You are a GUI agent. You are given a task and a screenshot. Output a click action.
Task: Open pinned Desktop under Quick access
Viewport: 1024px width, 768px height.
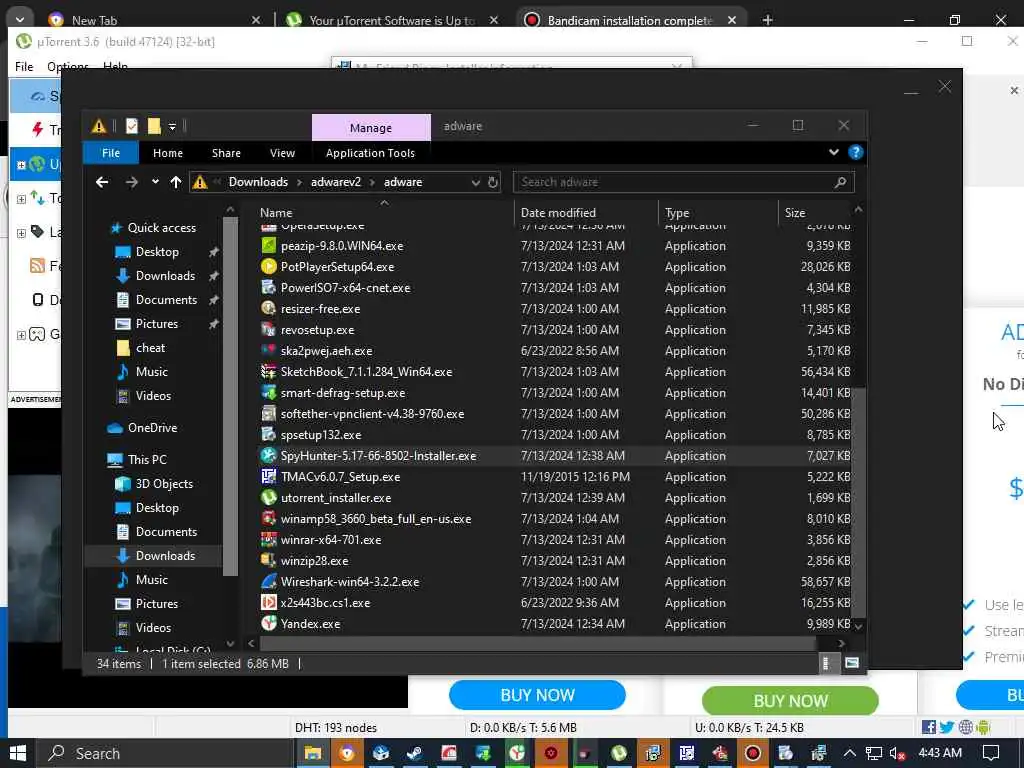(157, 251)
